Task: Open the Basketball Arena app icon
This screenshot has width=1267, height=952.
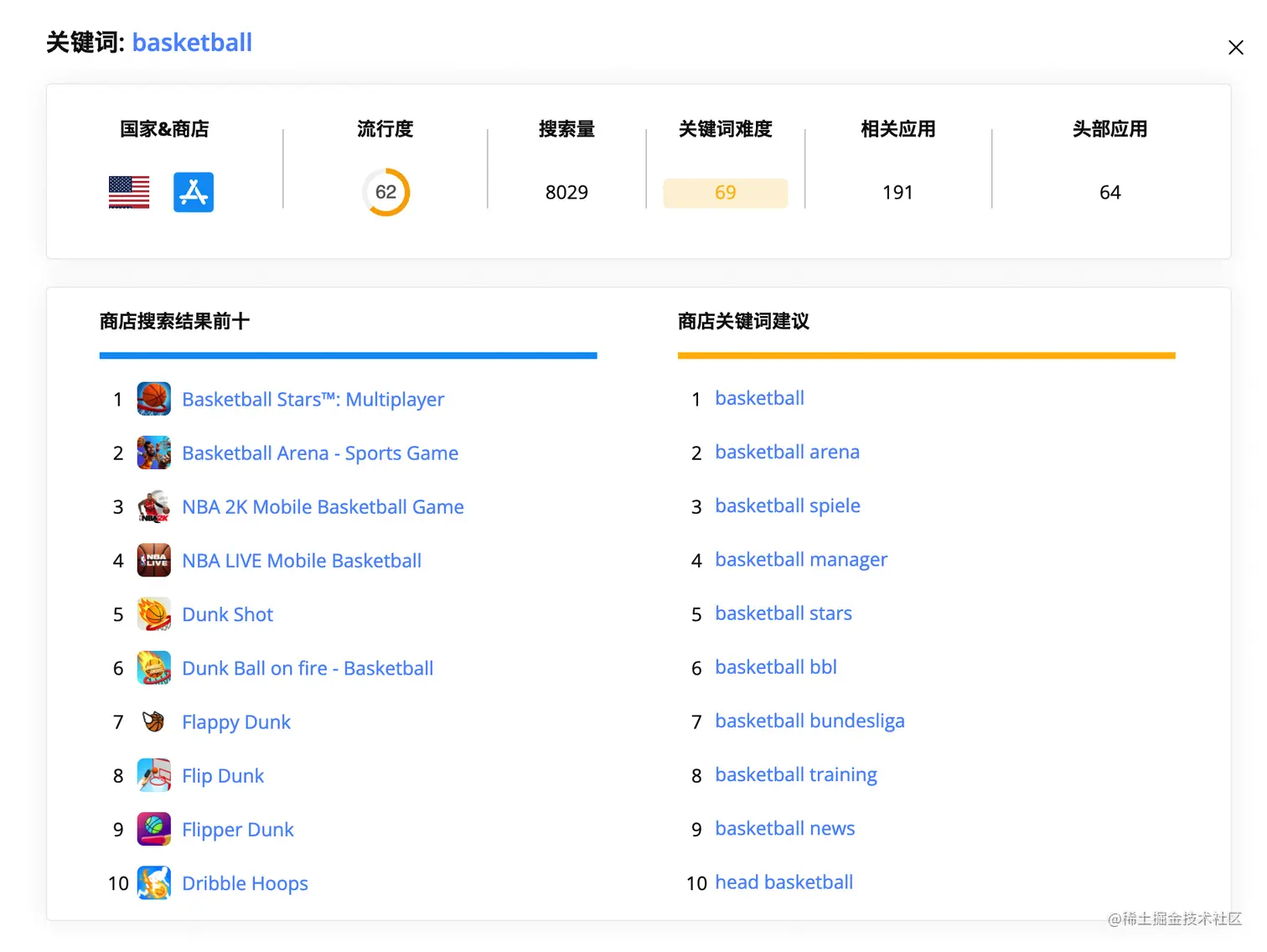Action: (153, 453)
